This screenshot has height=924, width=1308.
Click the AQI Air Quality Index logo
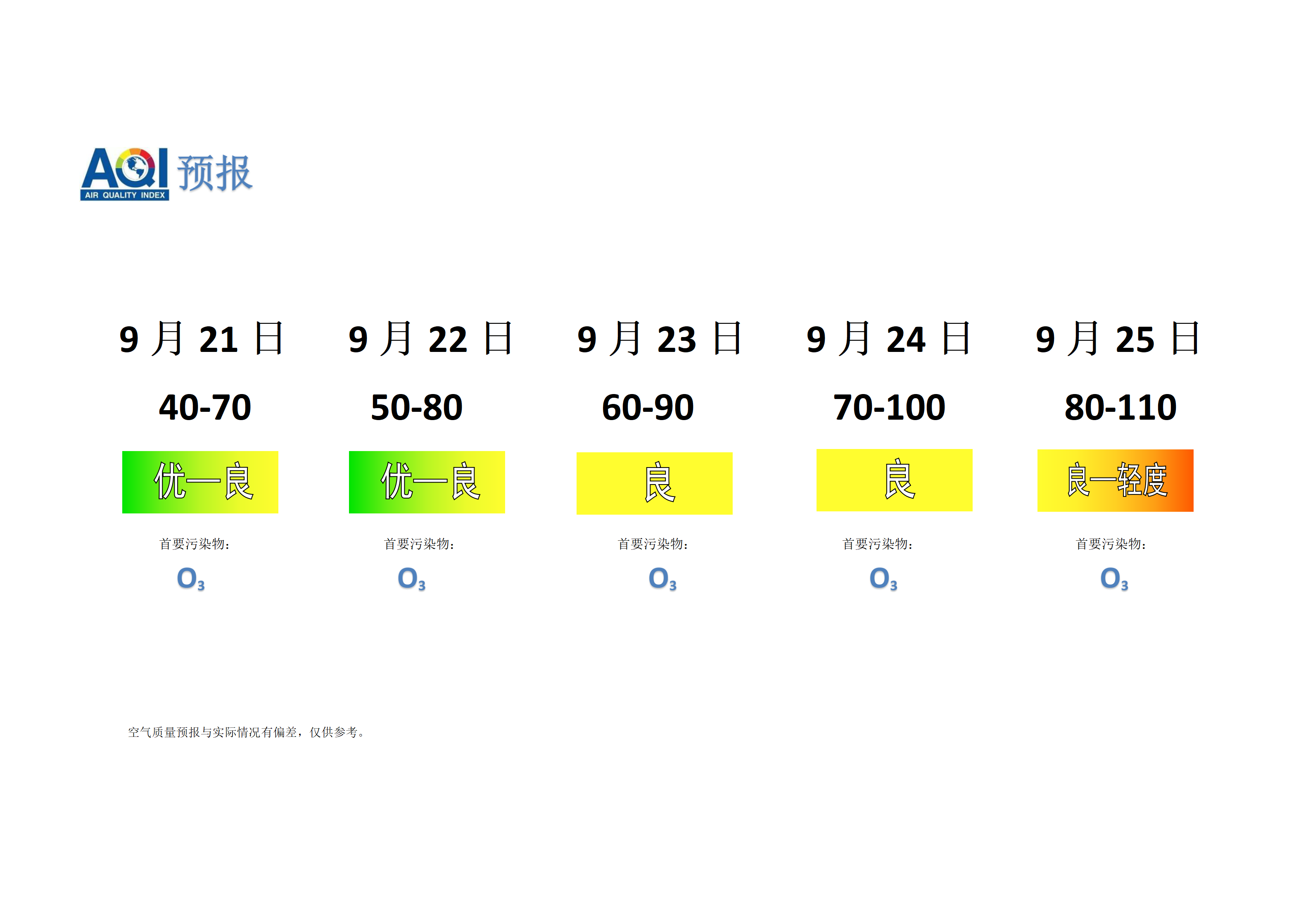tap(124, 174)
